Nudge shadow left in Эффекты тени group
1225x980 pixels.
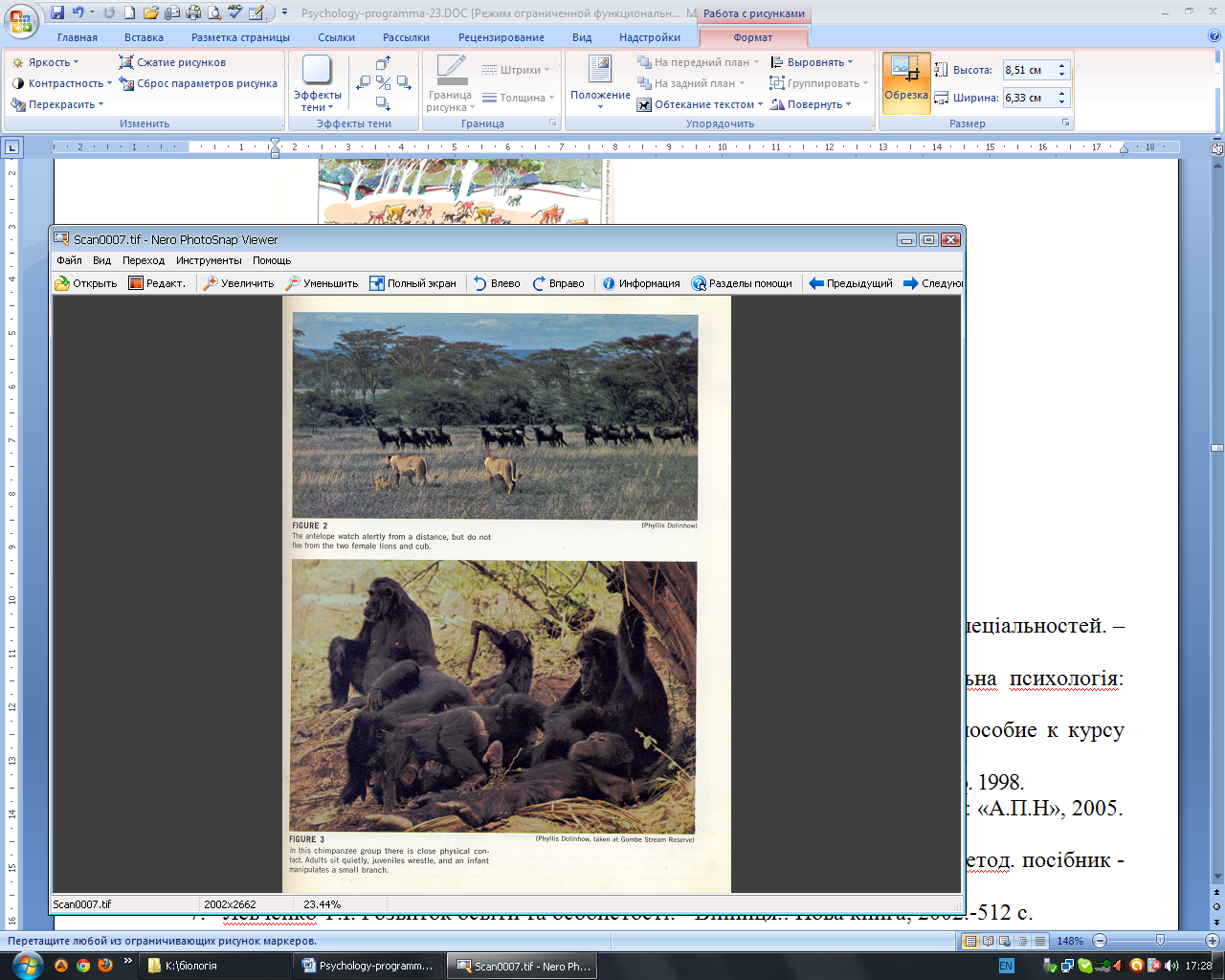[363, 83]
